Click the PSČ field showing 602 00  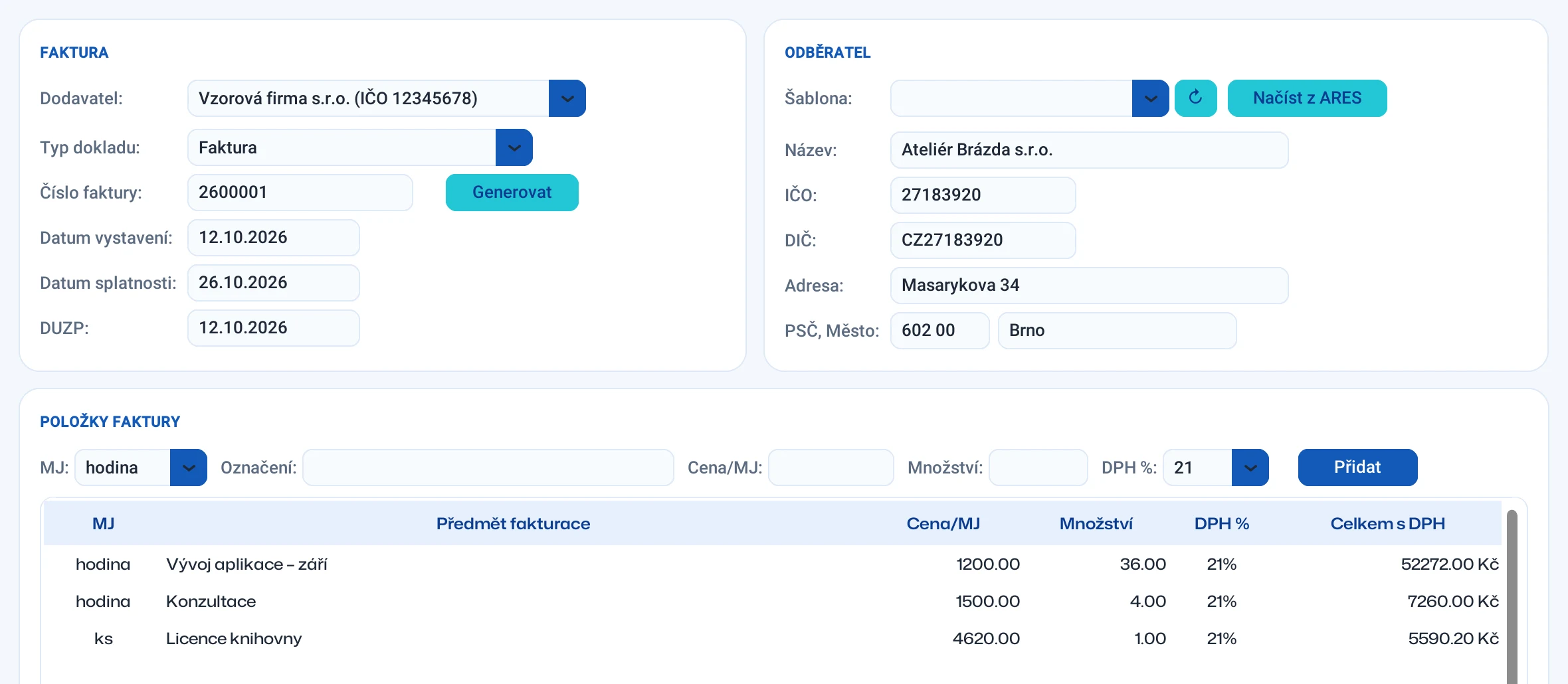[x=939, y=331]
